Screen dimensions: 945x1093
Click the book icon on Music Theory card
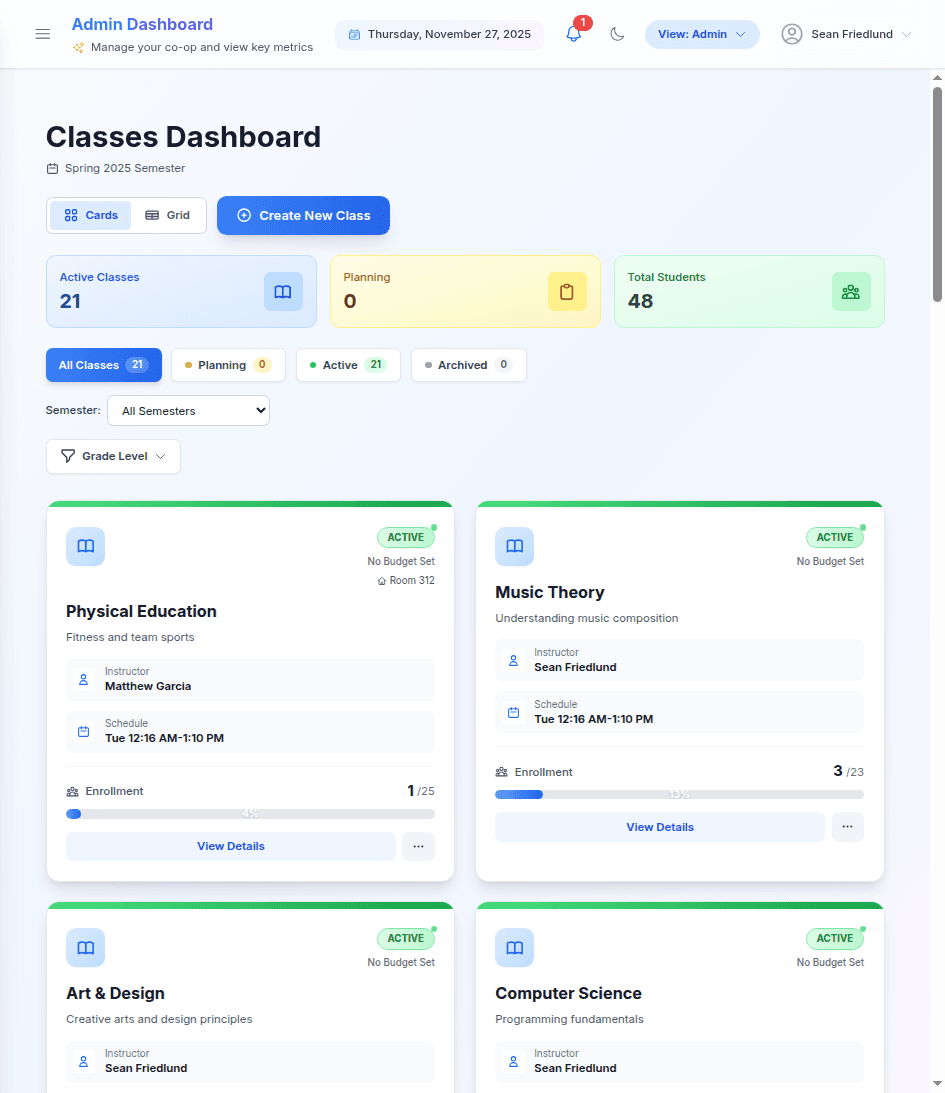(x=514, y=547)
